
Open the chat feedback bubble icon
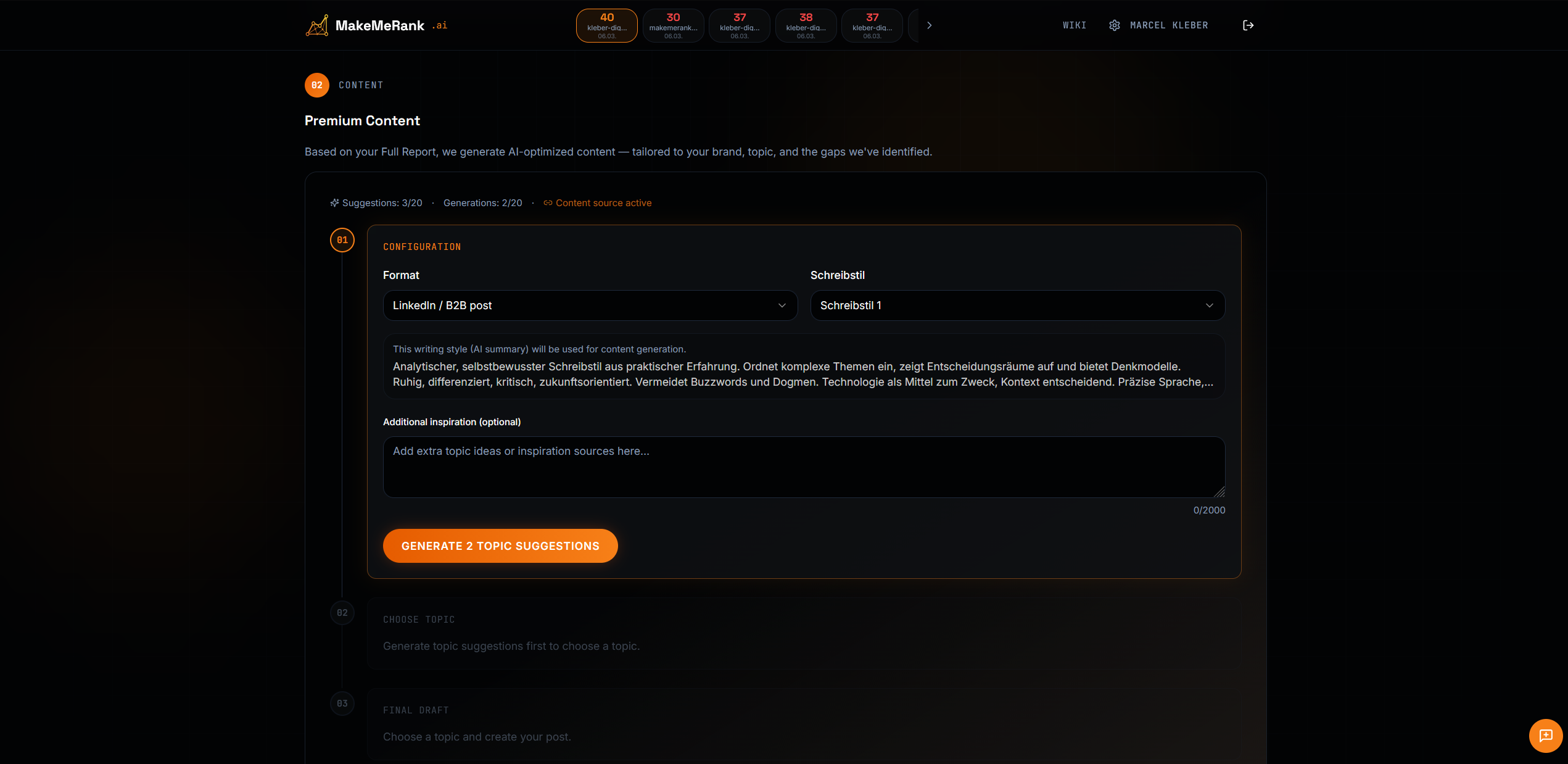pos(1545,735)
